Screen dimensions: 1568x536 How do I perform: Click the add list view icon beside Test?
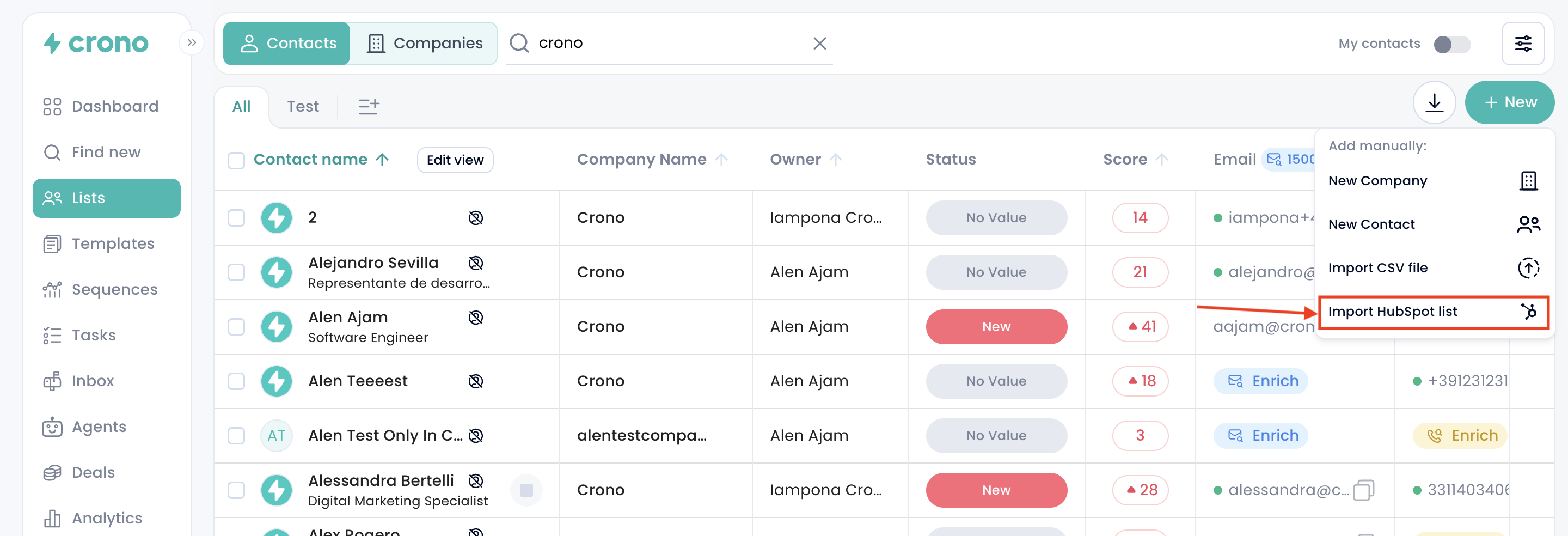pos(369,106)
